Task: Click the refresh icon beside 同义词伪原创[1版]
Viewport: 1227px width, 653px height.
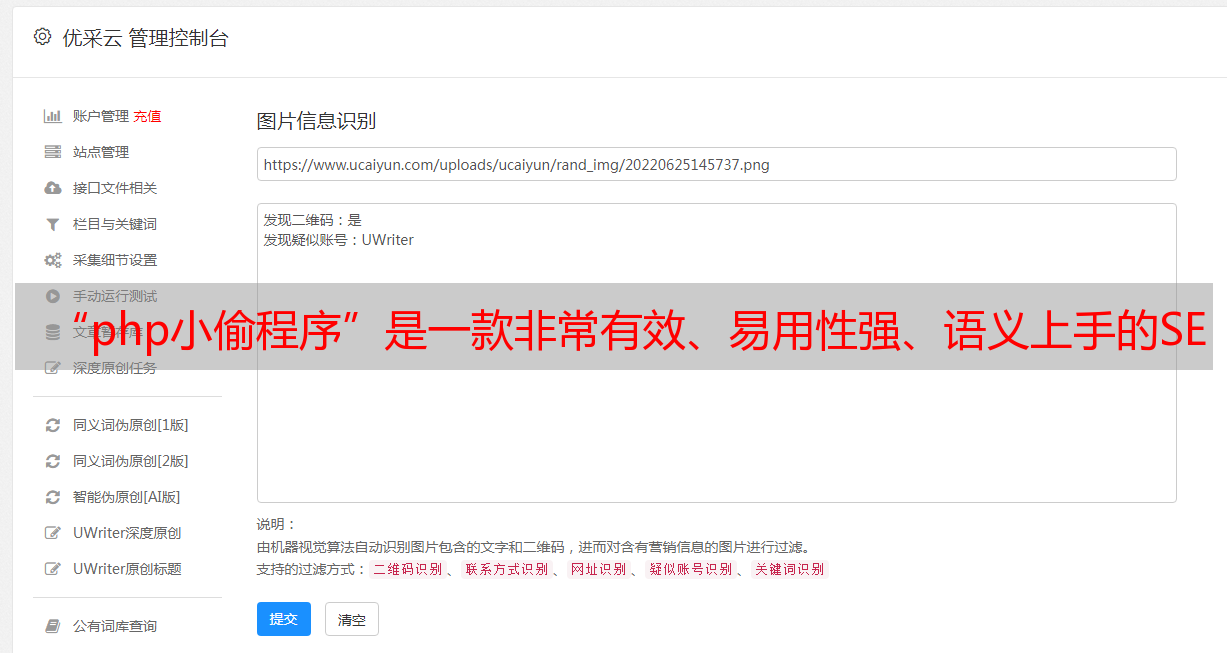Action: point(53,425)
